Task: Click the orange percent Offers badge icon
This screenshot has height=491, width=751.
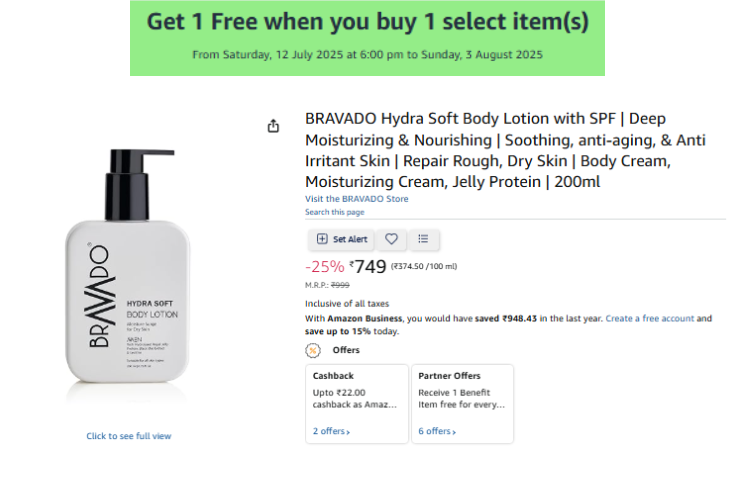Action: click(313, 350)
